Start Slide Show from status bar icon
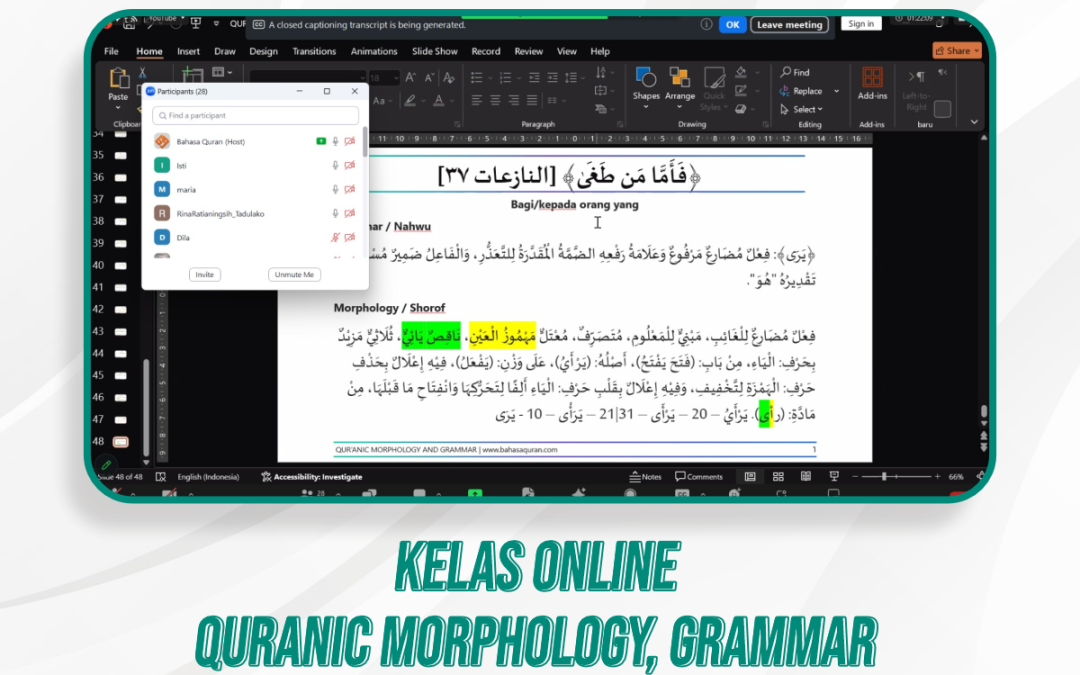The image size is (1080, 675). coord(834,477)
